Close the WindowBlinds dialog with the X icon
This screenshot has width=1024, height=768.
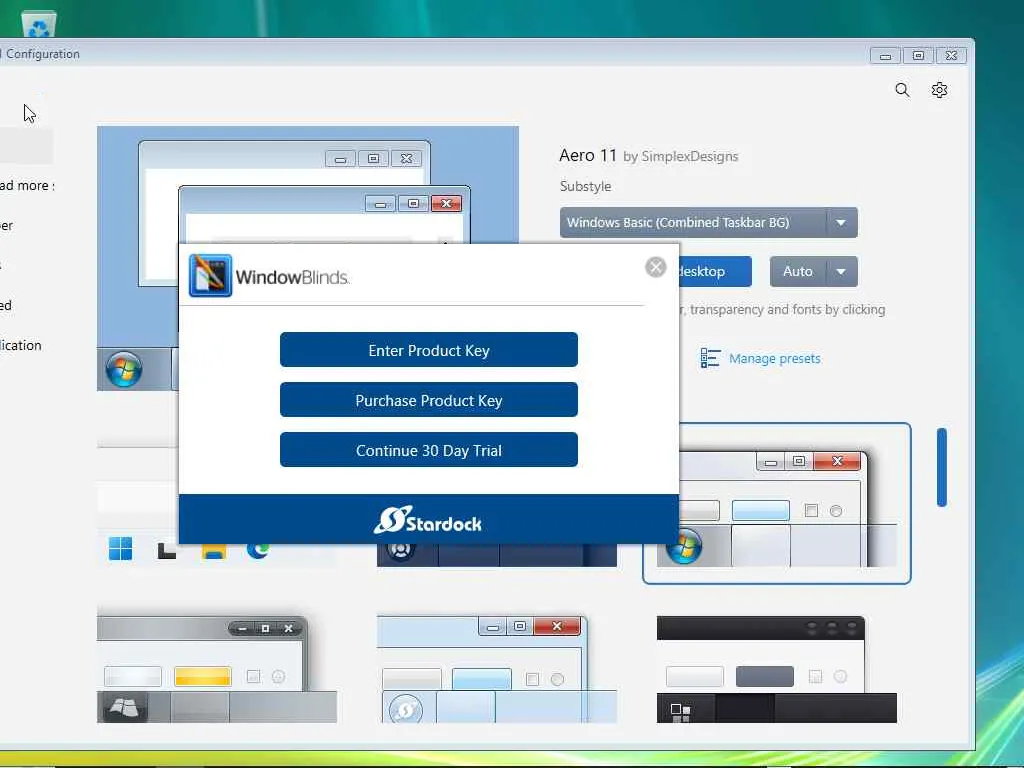click(655, 267)
